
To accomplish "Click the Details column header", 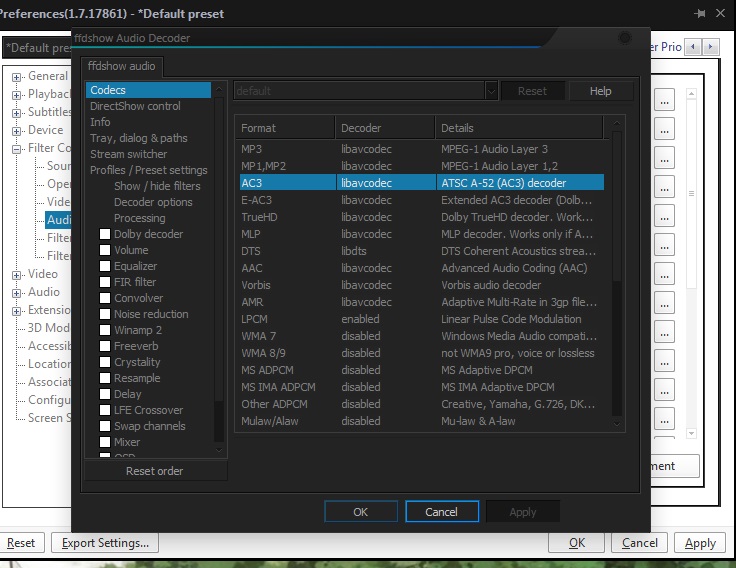I will coord(519,128).
